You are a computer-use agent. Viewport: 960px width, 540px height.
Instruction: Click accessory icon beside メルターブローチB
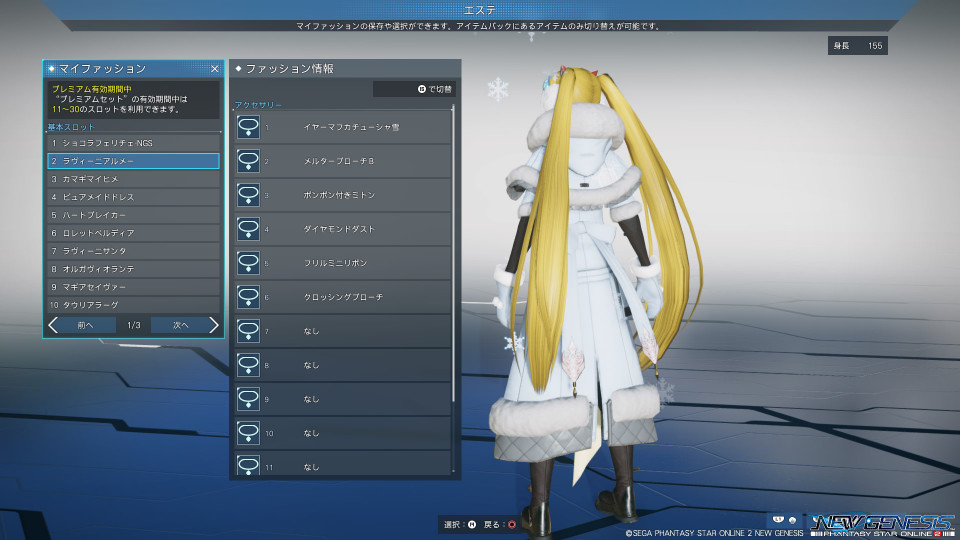point(248,161)
